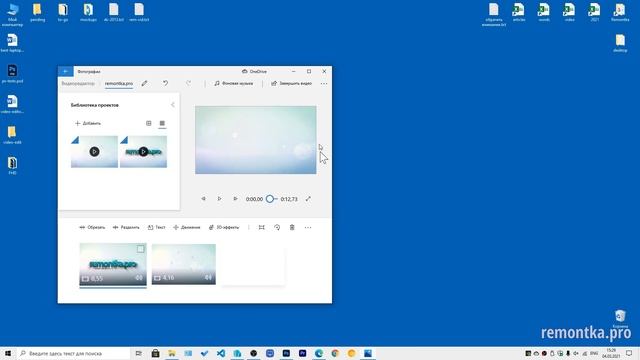Select desktop file icon at right

[620, 43]
